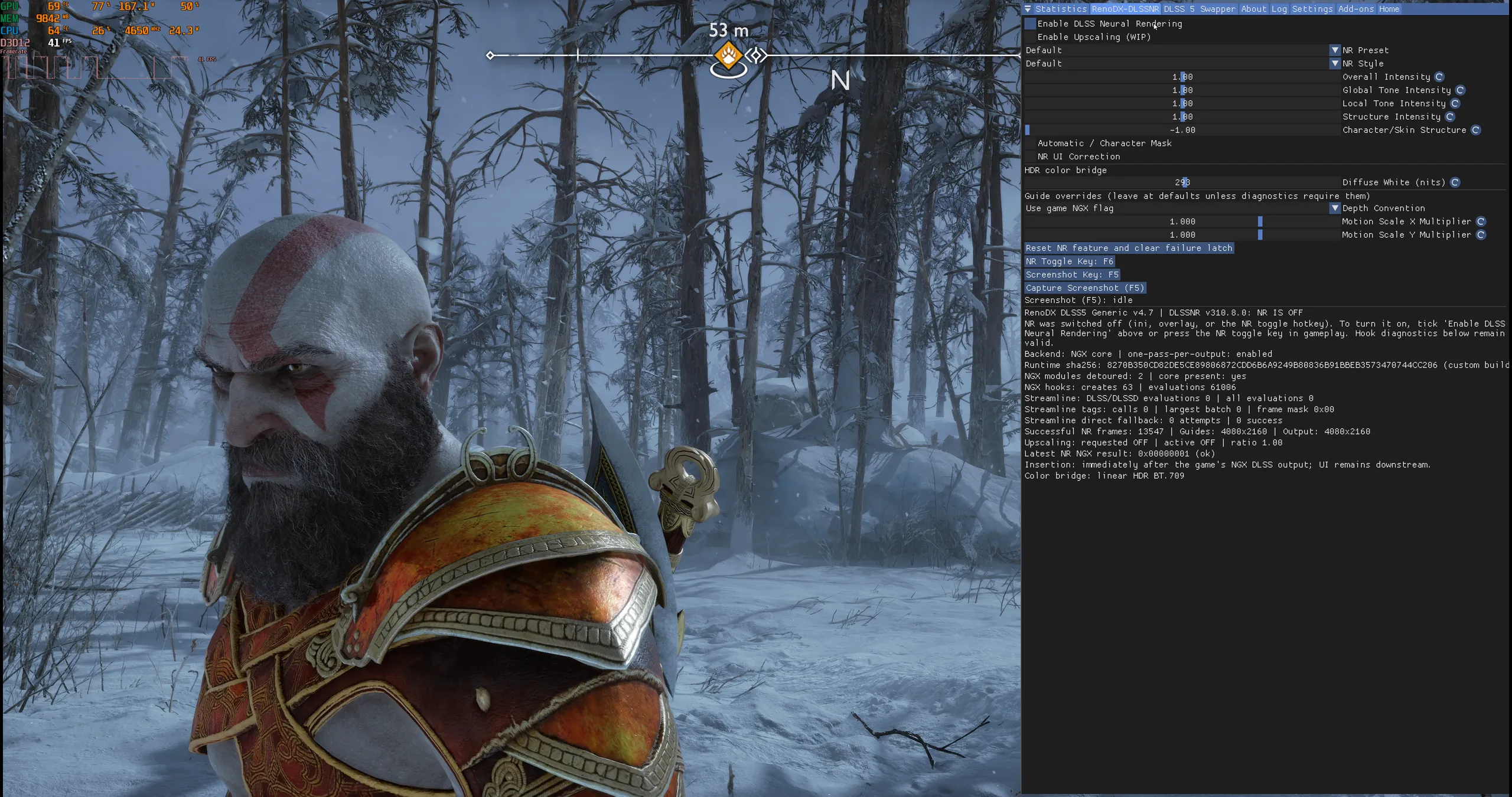The height and width of the screenshot is (797, 1512).
Task: Enable DLSS Neural Rendering checkbox
Action: (x=1030, y=24)
